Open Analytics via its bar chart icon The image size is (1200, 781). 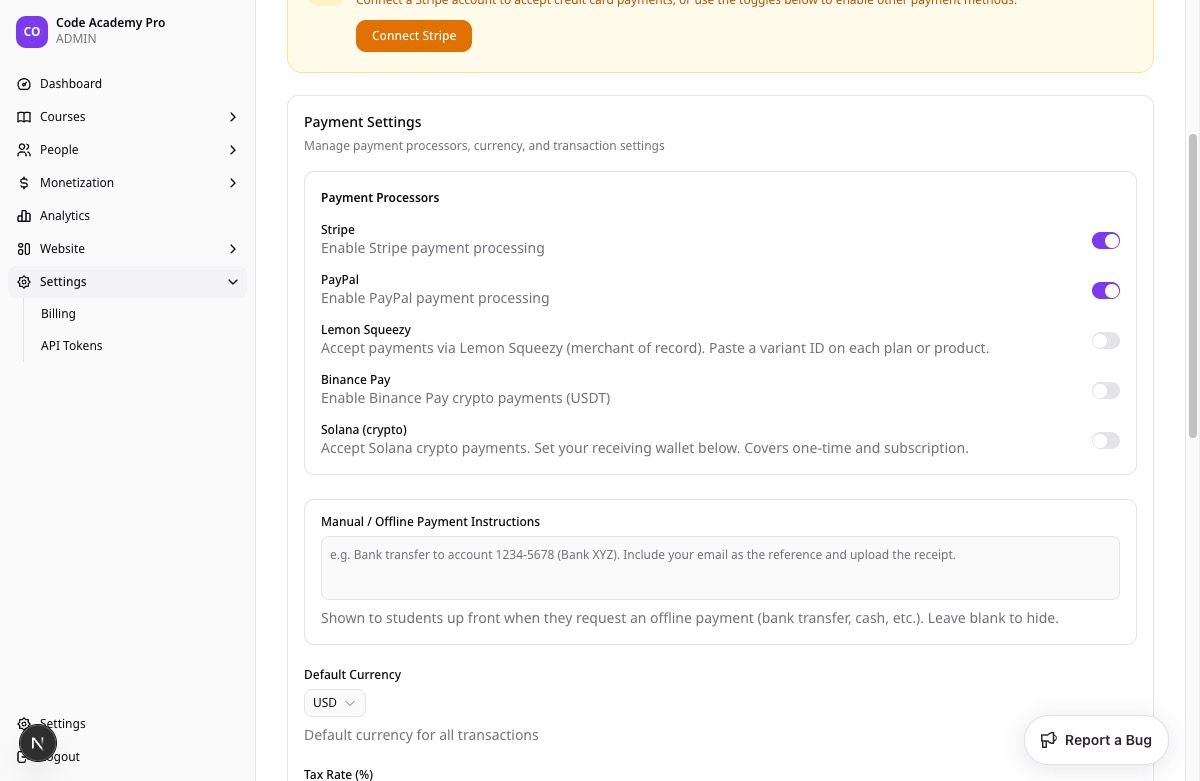[x=24, y=216]
